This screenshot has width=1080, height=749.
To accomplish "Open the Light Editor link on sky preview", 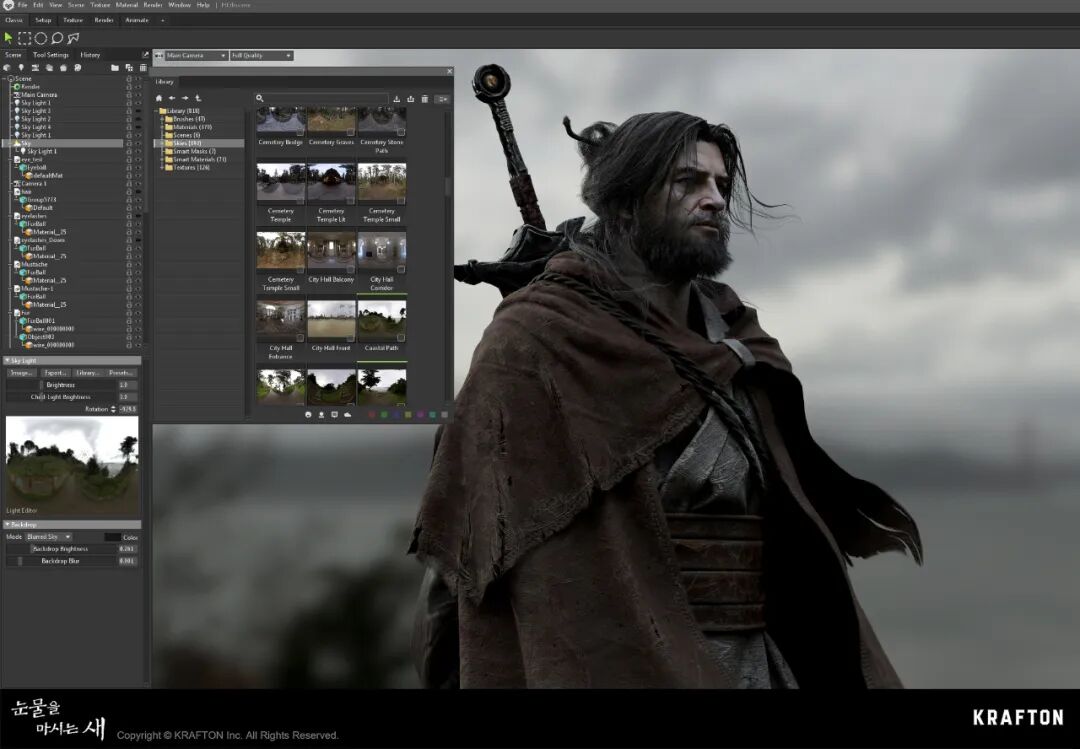I will 22,511.
